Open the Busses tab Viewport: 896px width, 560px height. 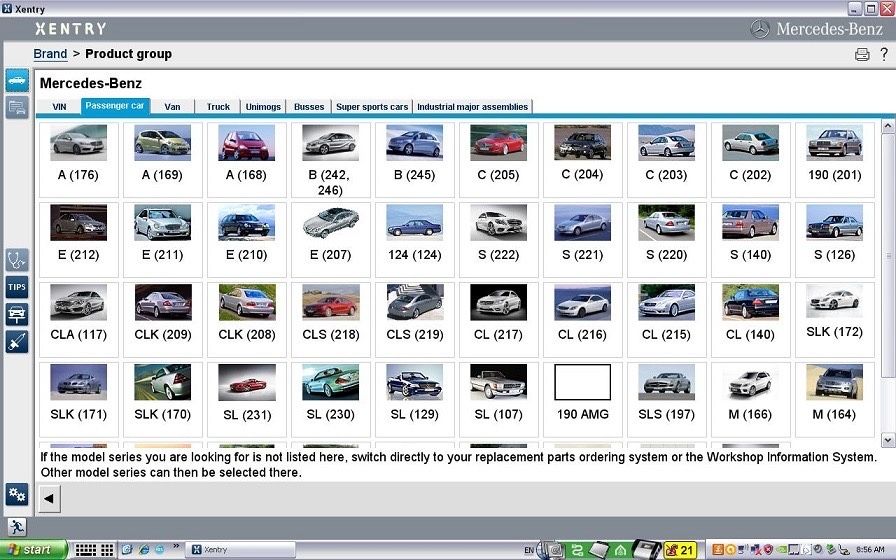309,107
